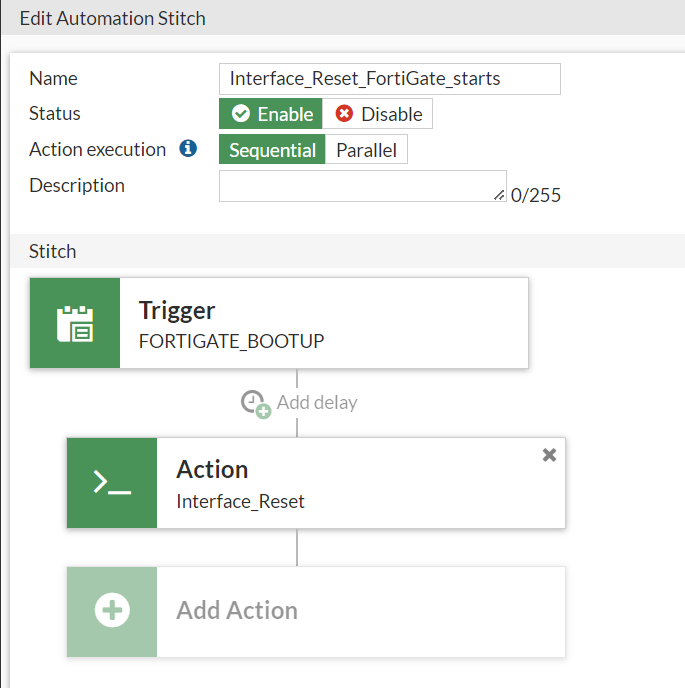Click the Trigger card title
The height and width of the screenshot is (688, 685).
(177, 311)
